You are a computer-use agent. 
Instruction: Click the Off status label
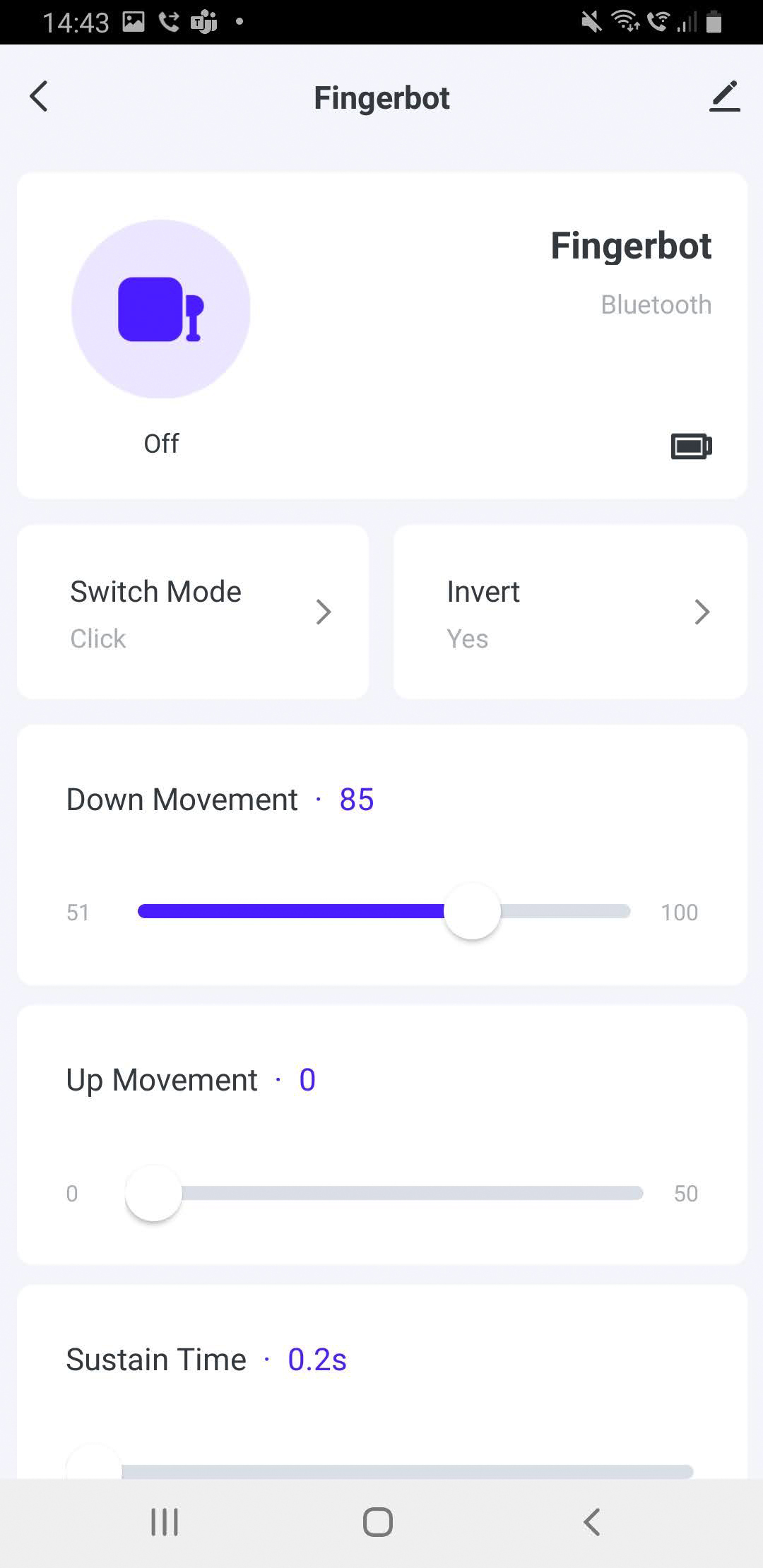point(161,444)
